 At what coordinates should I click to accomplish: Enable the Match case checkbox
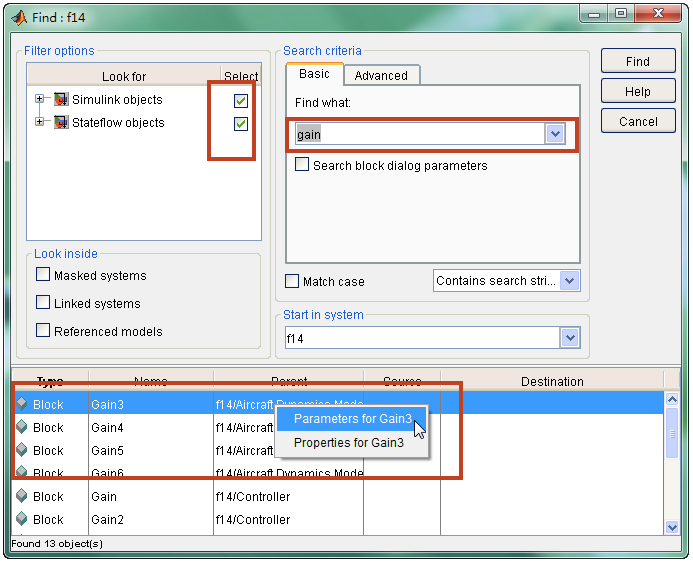tap(292, 281)
